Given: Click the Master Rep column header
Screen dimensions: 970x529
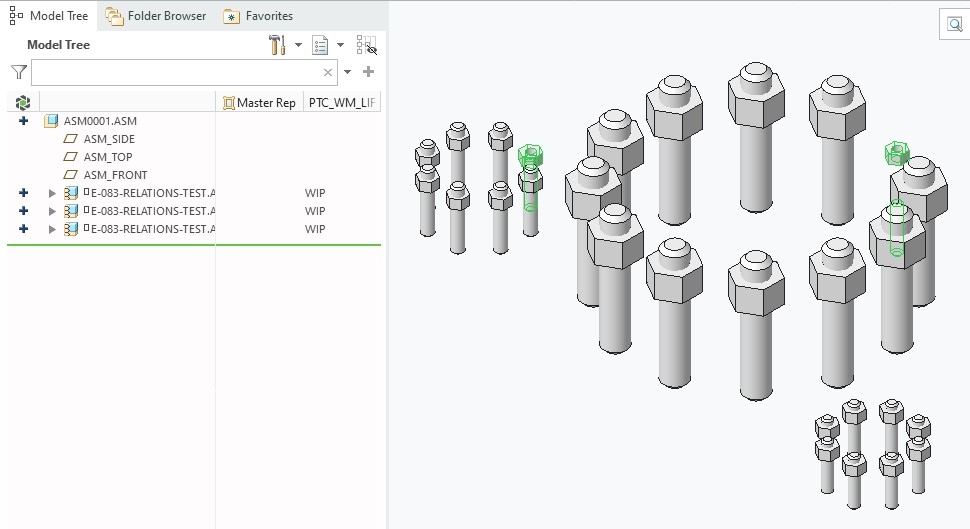Looking at the screenshot, I should 260,102.
